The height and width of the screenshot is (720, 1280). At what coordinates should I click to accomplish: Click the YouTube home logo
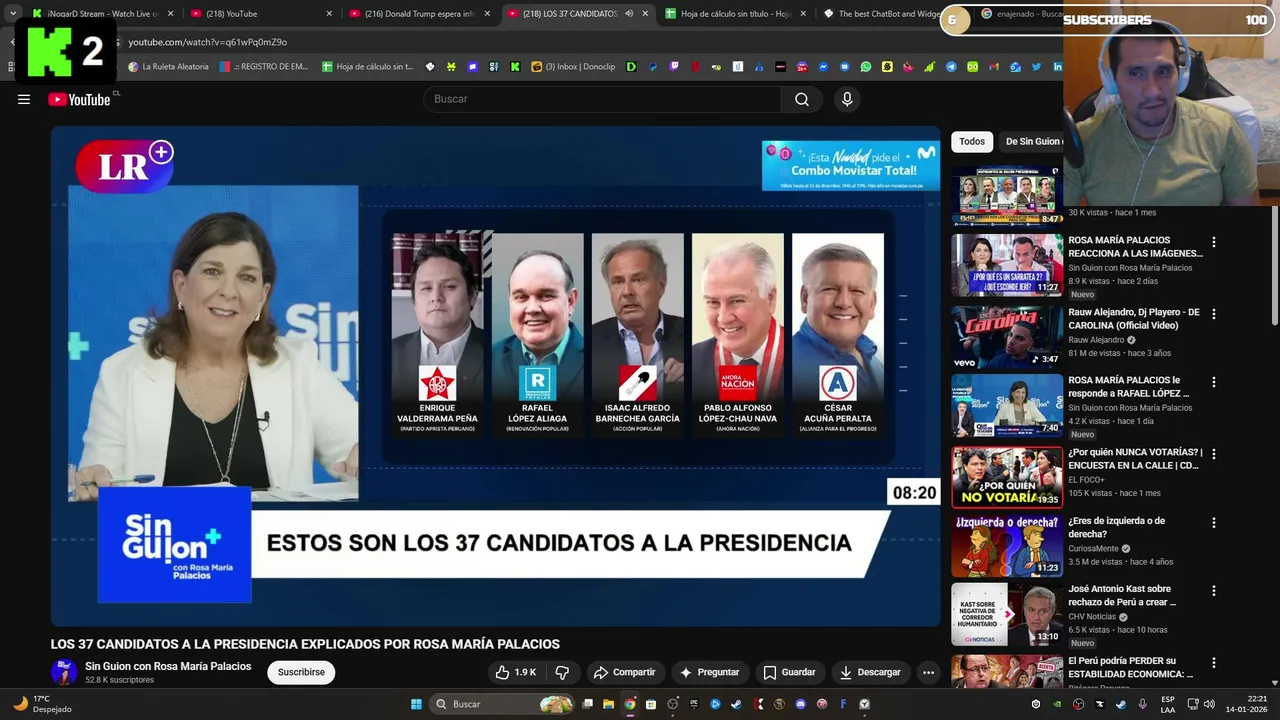pyautogui.click(x=79, y=99)
